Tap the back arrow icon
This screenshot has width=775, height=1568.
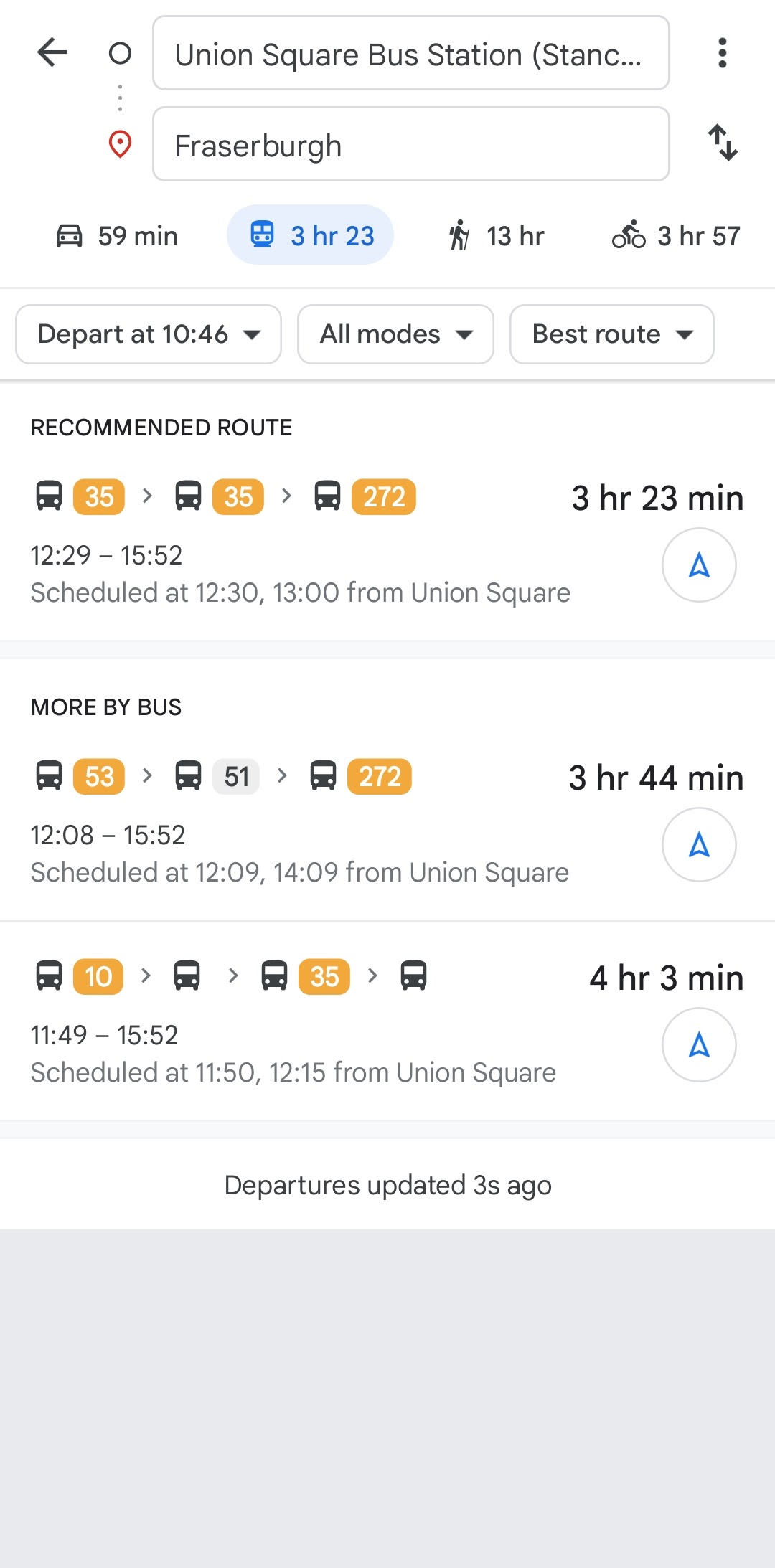tap(52, 52)
